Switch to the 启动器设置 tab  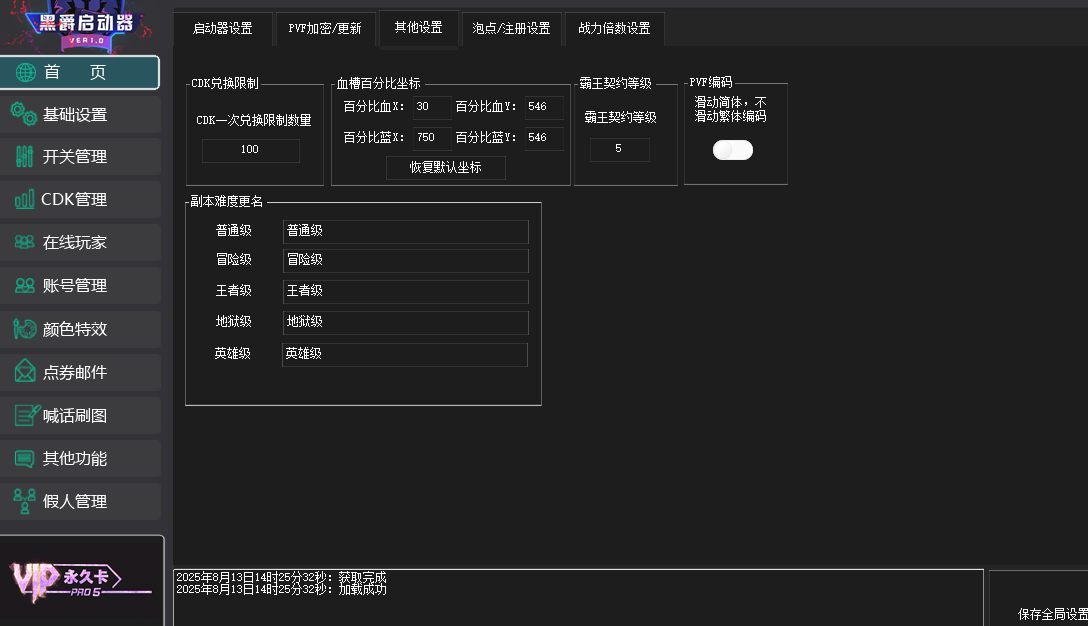tap(222, 29)
